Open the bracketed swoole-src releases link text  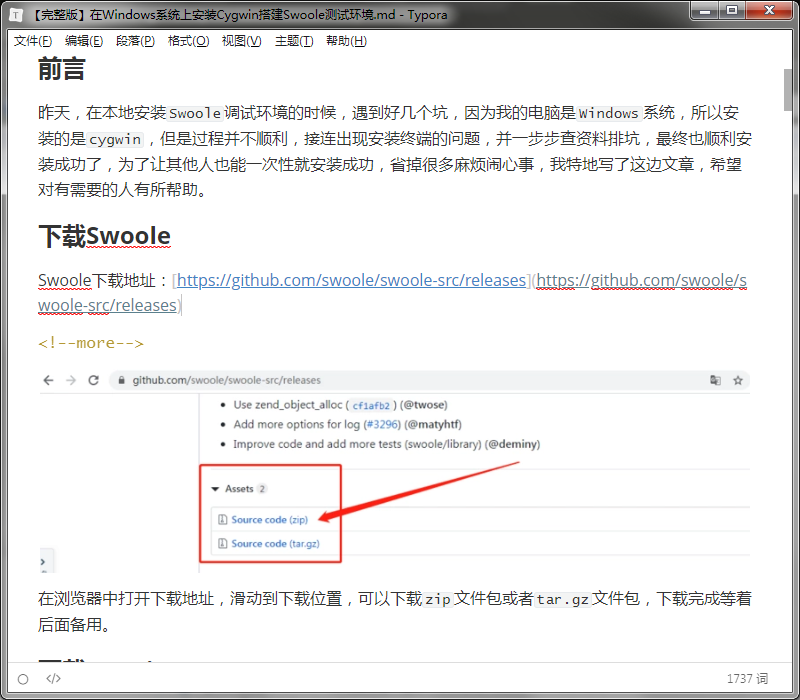click(x=351, y=280)
